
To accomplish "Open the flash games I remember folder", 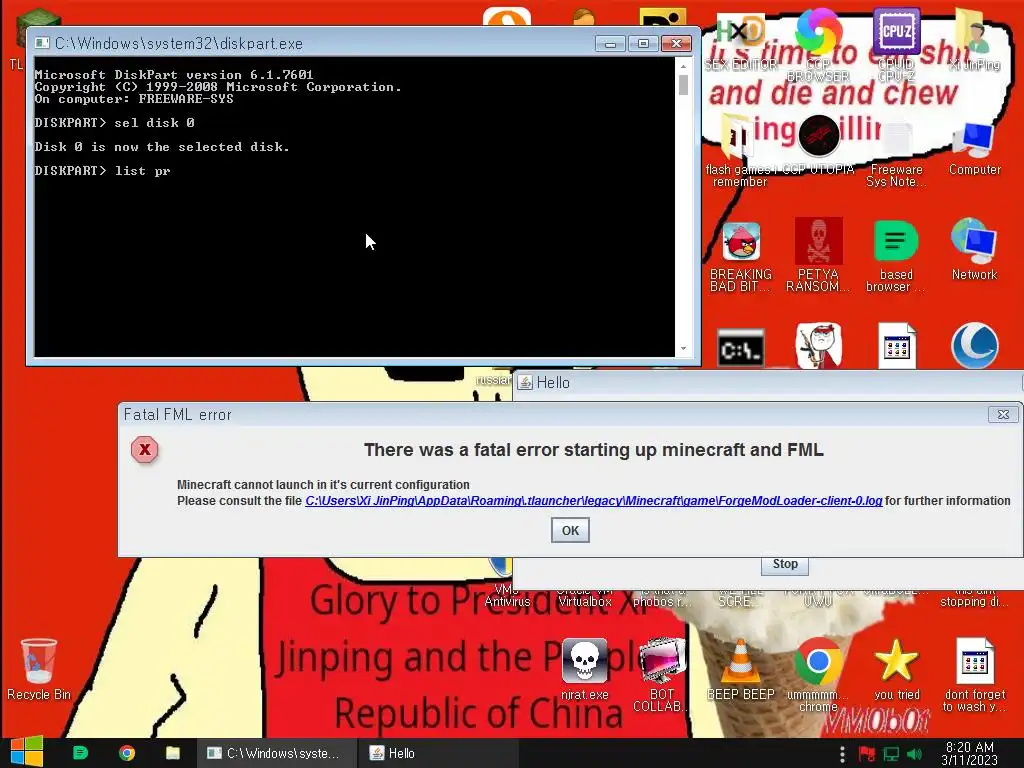I will (740, 152).
